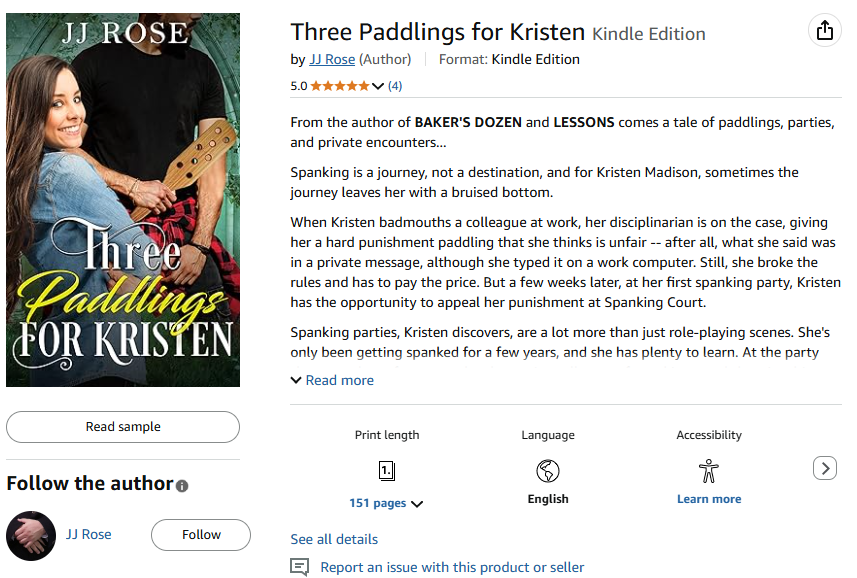The width and height of the screenshot is (857, 578).
Task: Click the report issue speech-bubble icon
Action: pyautogui.click(x=299, y=567)
